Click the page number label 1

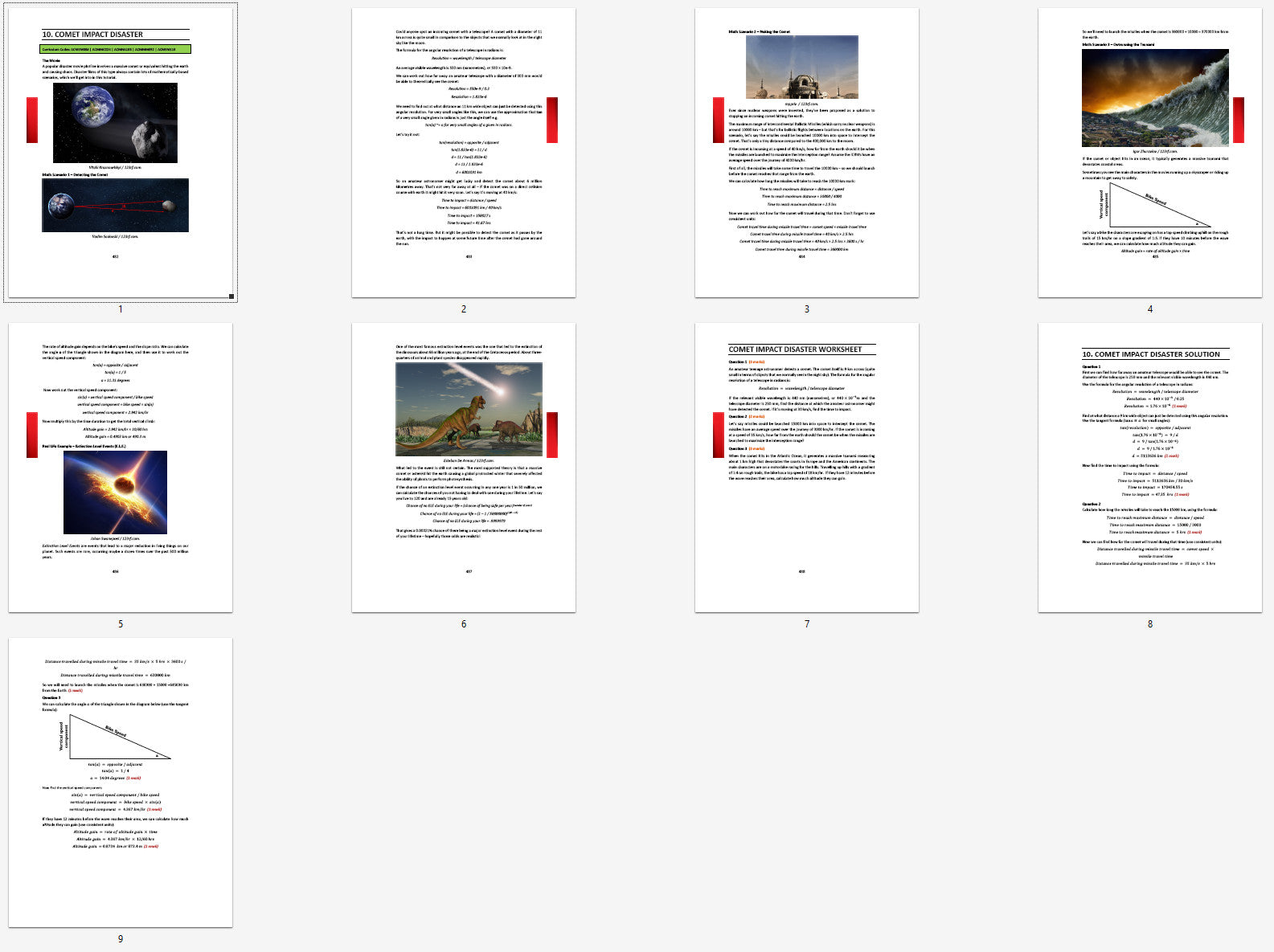coord(121,309)
